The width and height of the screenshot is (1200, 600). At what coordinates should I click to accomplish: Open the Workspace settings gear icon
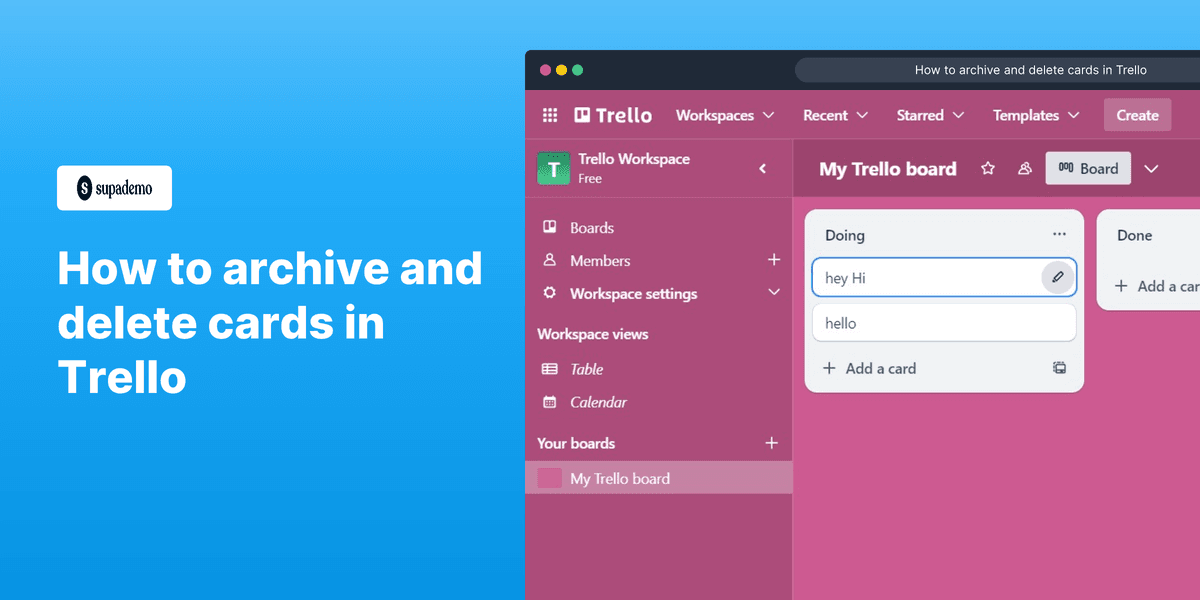549,293
